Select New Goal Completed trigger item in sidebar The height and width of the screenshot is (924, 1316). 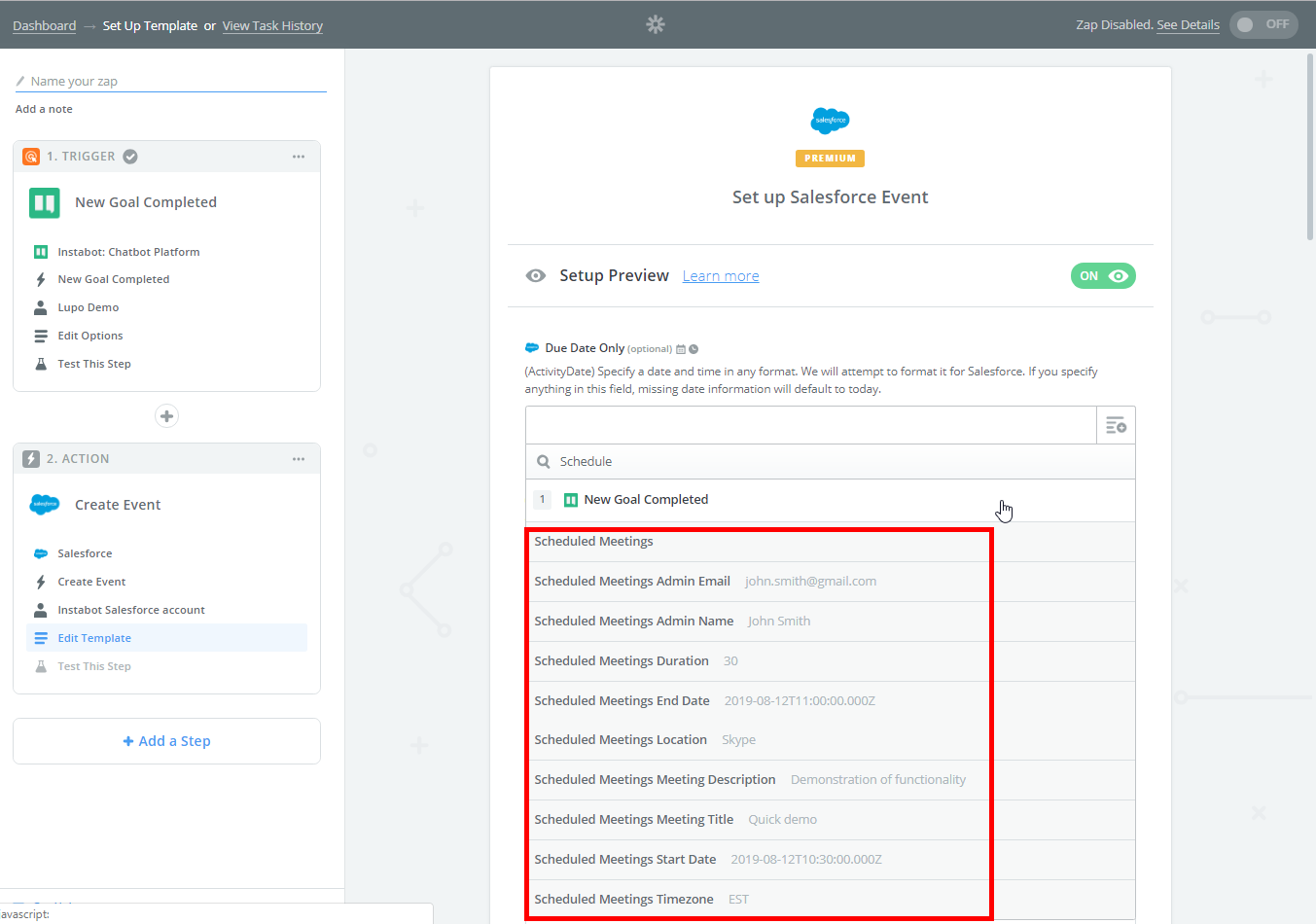tap(113, 279)
